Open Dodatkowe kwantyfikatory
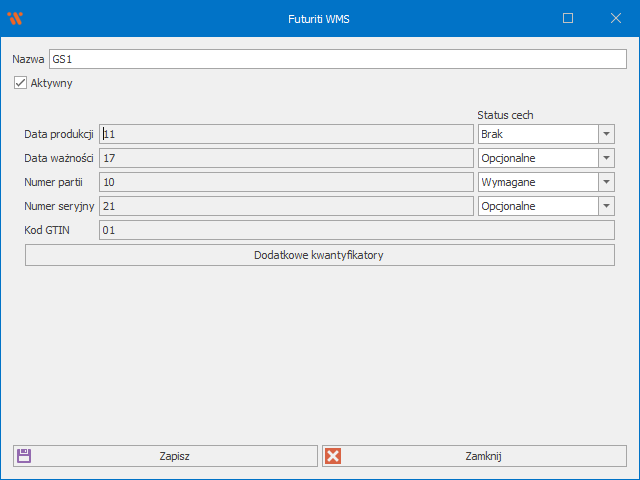The width and height of the screenshot is (640, 480). pos(319,255)
